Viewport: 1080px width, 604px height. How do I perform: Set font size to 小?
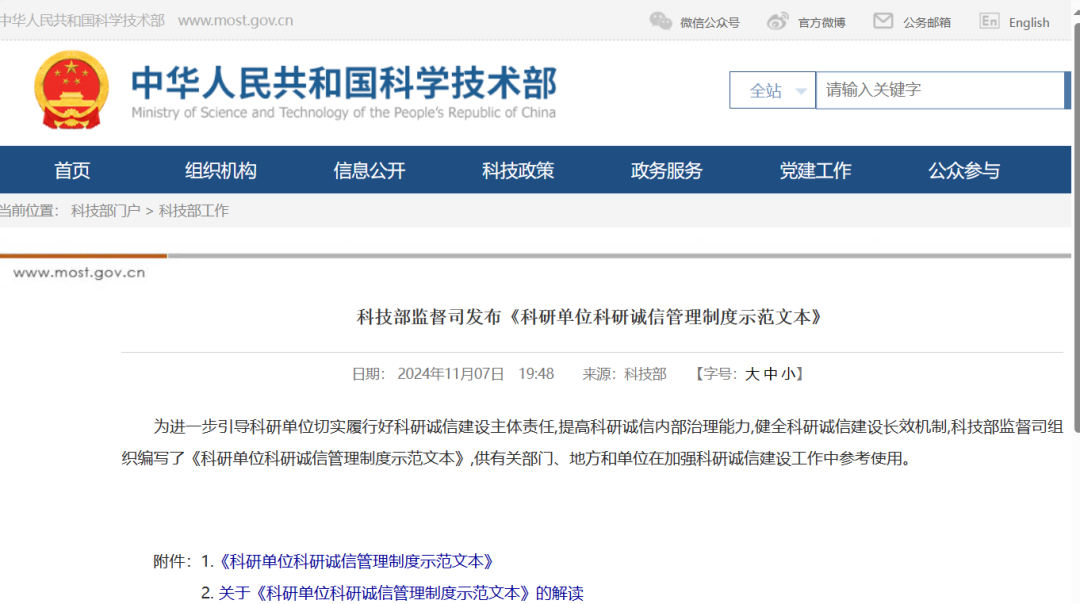point(788,374)
